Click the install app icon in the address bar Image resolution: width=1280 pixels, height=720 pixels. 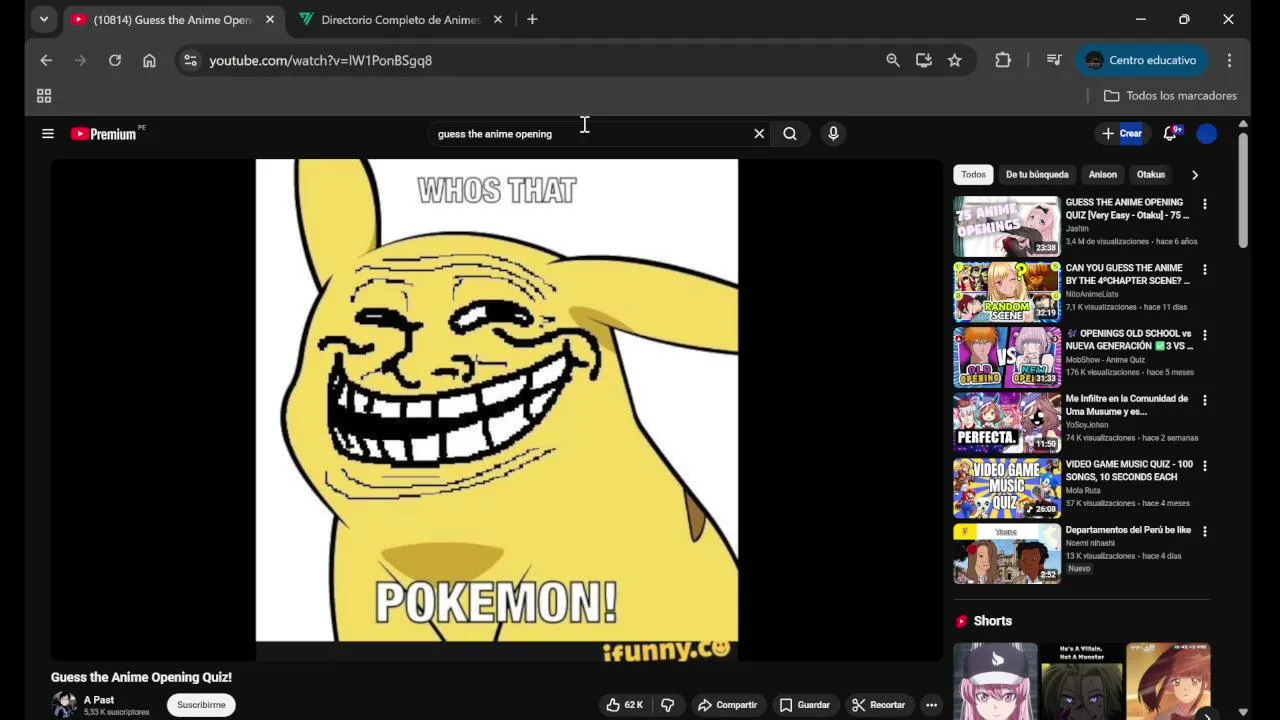pos(924,60)
